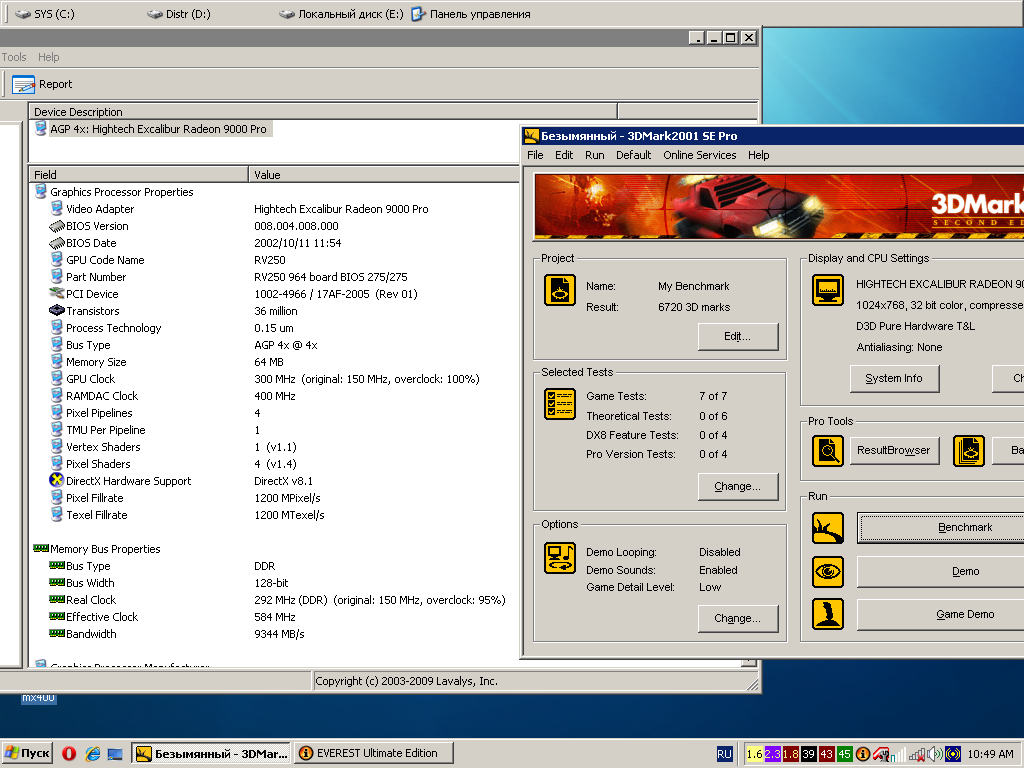Click the system clock showing 10:49 AM

click(x=990, y=754)
